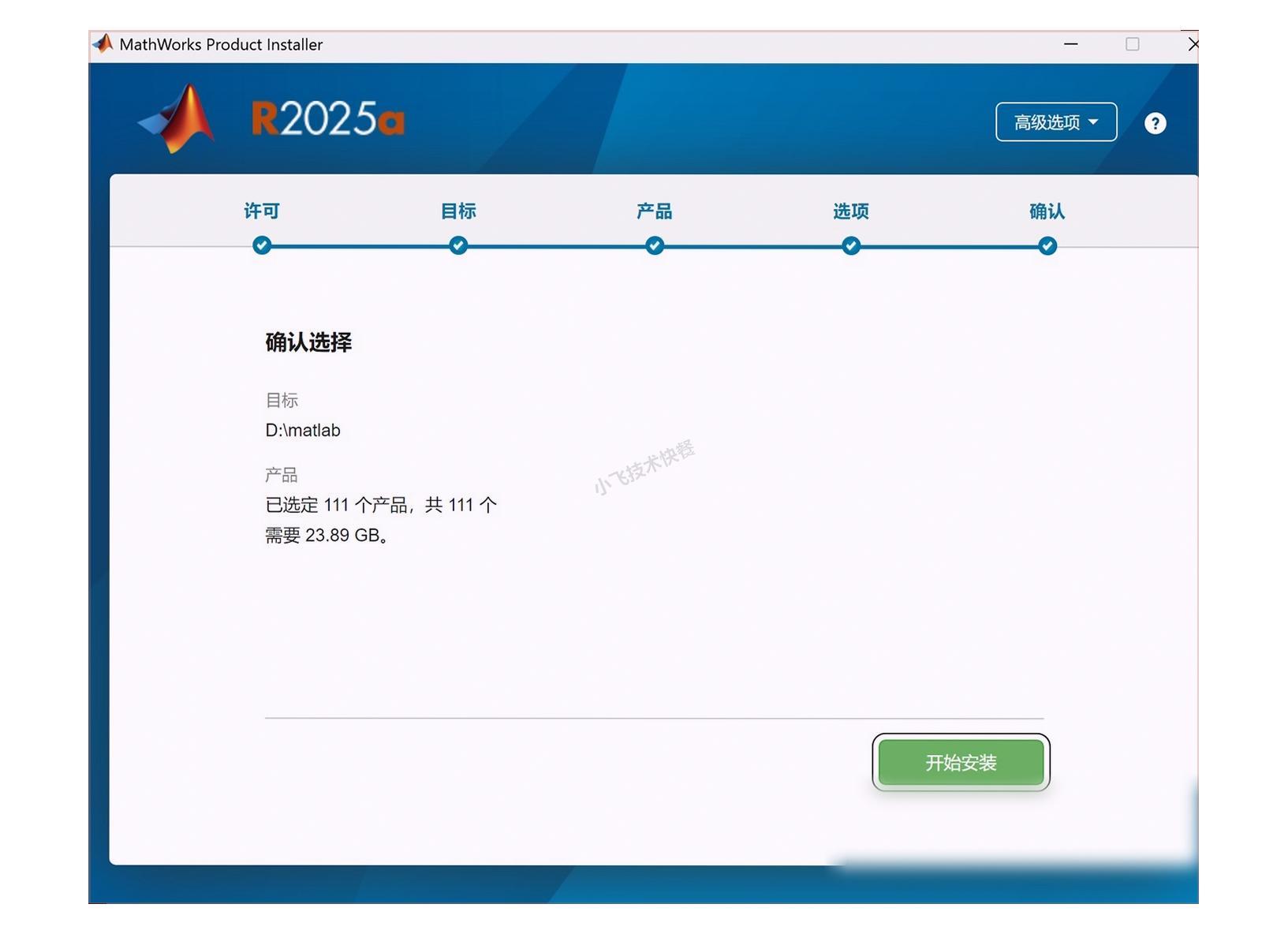Viewport: 1288px width, 934px height.
Task: Click the gray 产品 field label above the product count
Action: tap(282, 475)
